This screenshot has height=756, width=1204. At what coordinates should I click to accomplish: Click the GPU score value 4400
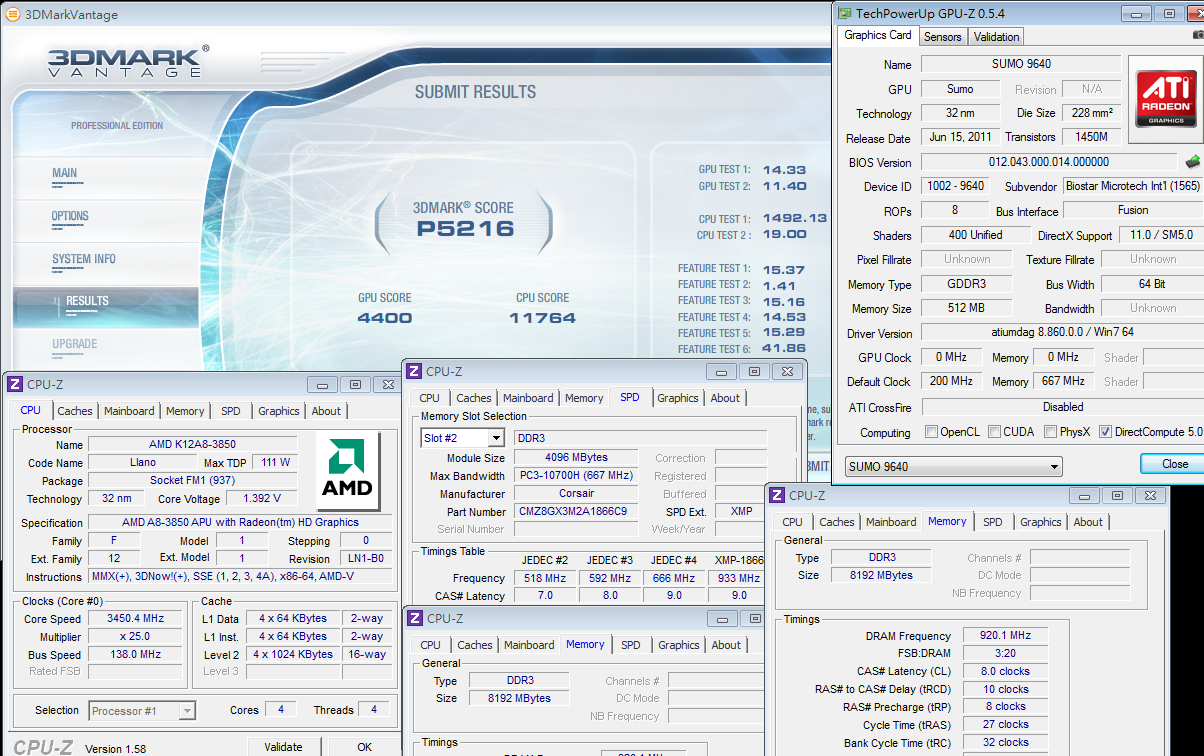click(x=384, y=318)
